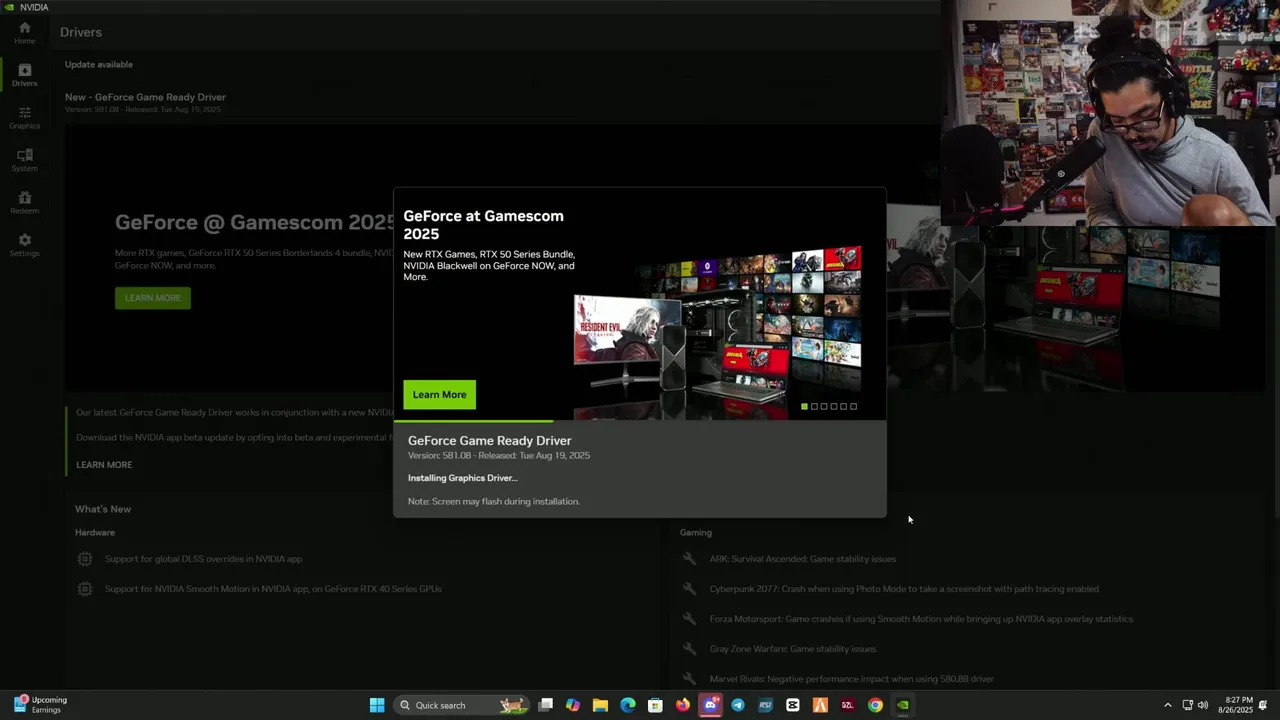Open the Upcoming Earnings widget

pos(40,705)
